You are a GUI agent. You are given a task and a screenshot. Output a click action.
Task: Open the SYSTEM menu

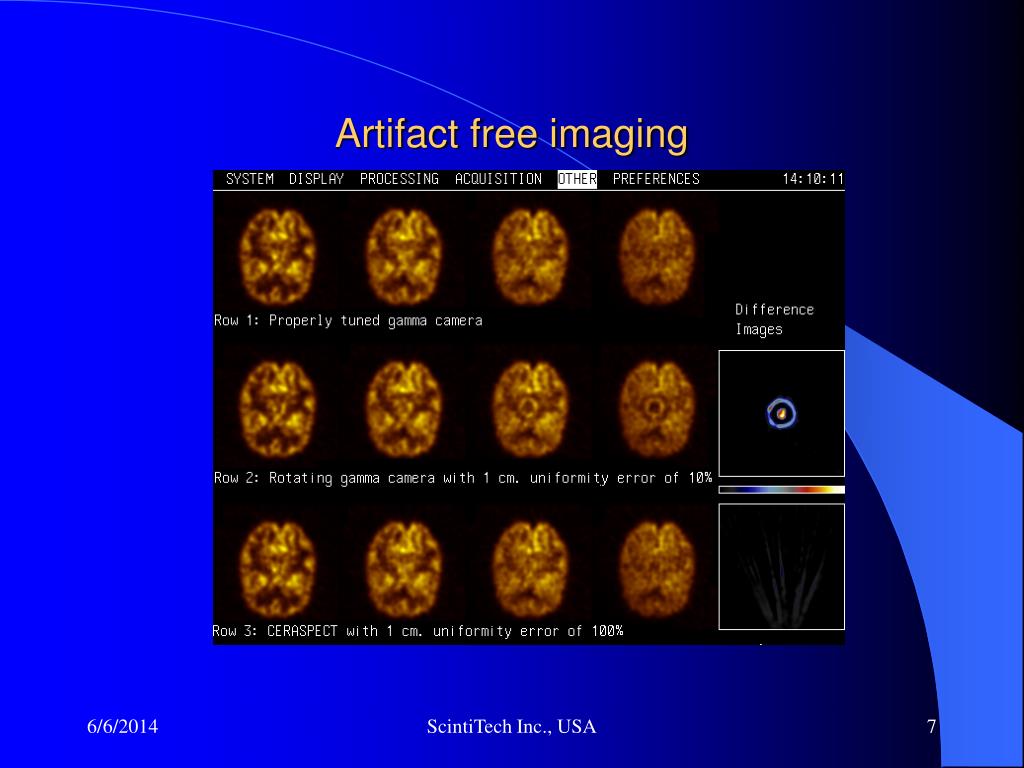click(x=249, y=179)
